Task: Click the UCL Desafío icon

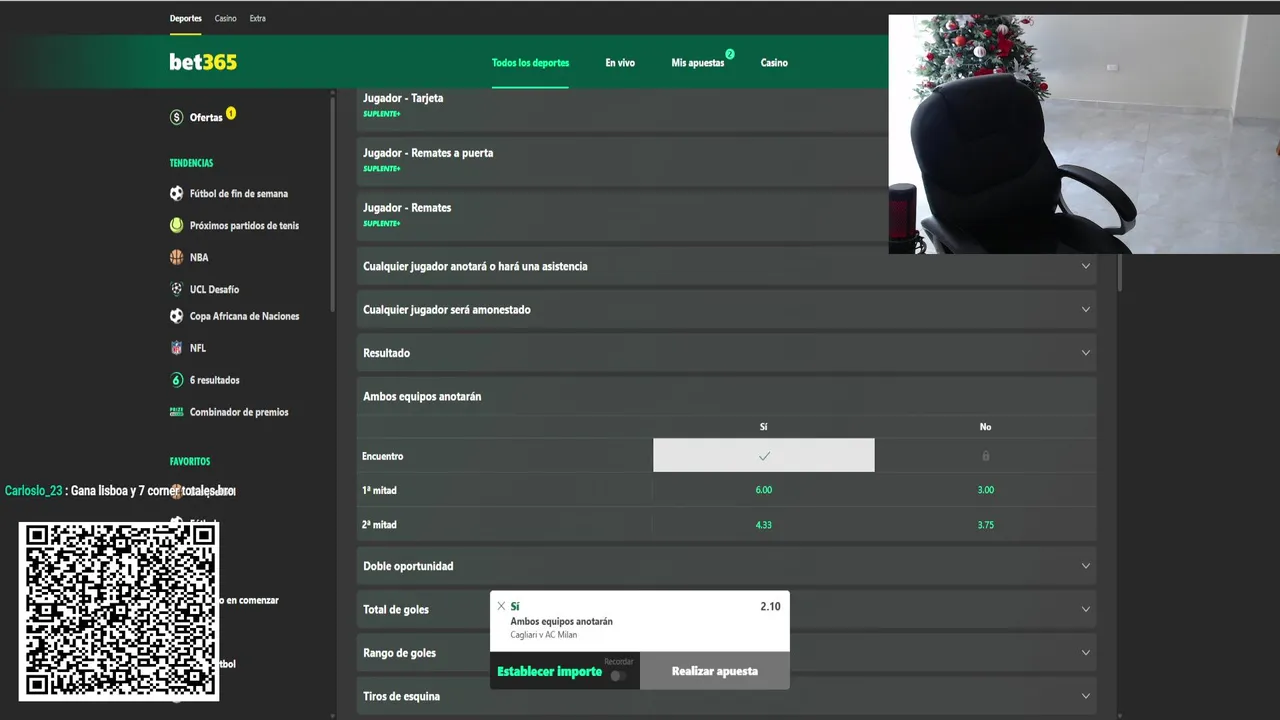Action: [x=177, y=289]
